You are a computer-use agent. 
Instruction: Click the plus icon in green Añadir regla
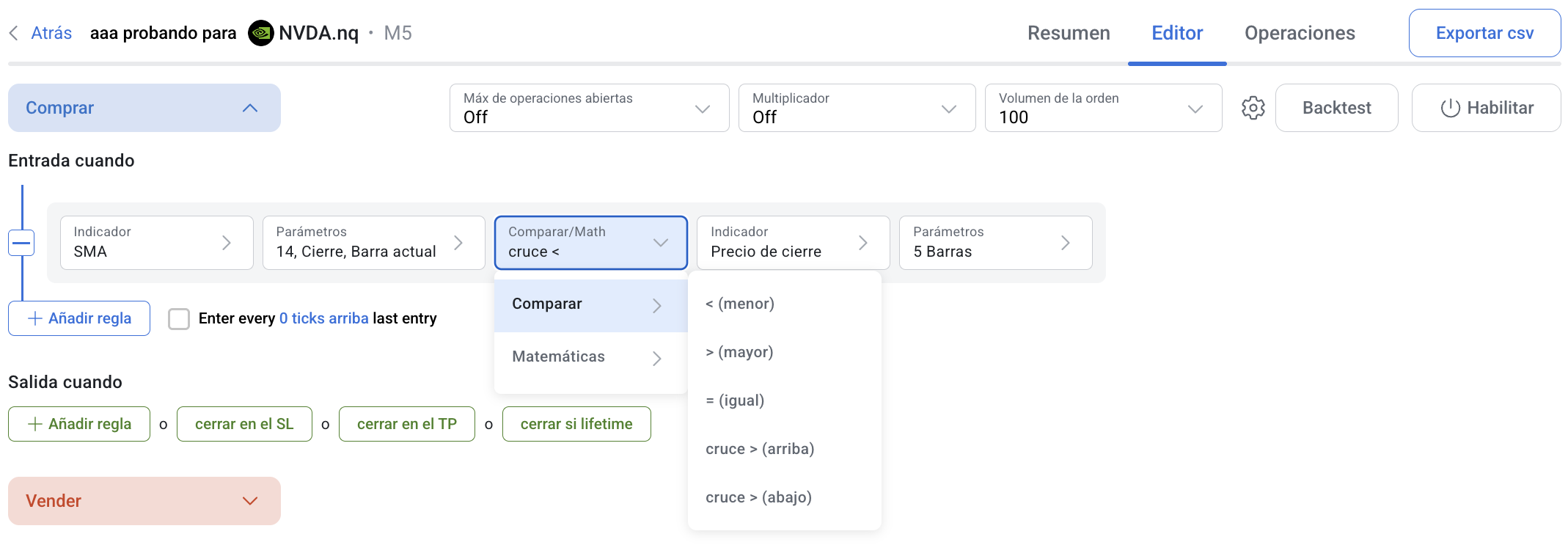click(x=34, y=424)
